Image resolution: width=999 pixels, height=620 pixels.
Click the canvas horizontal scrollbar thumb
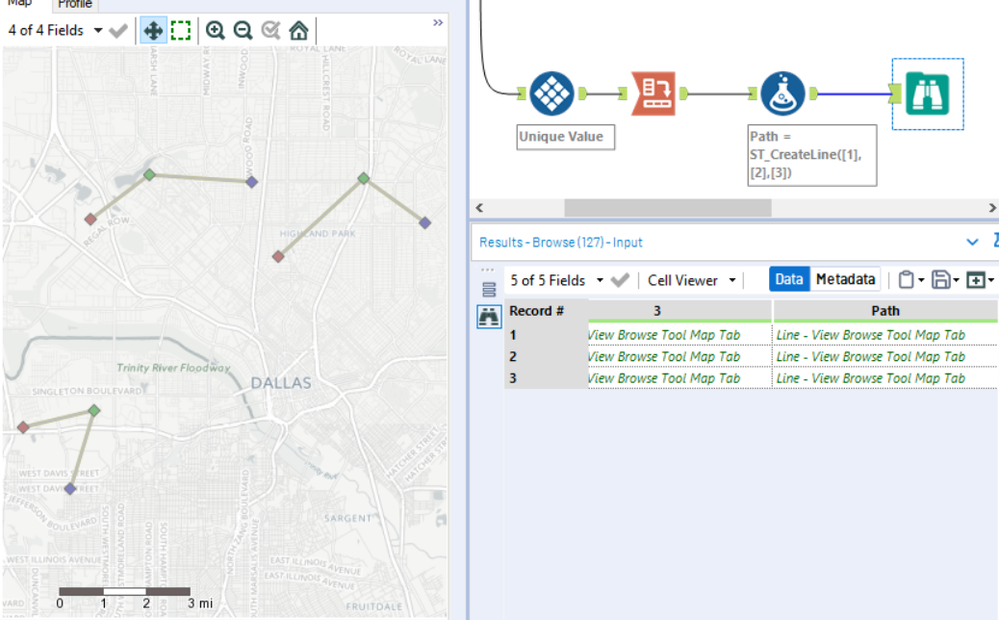[x=668, y=208]
